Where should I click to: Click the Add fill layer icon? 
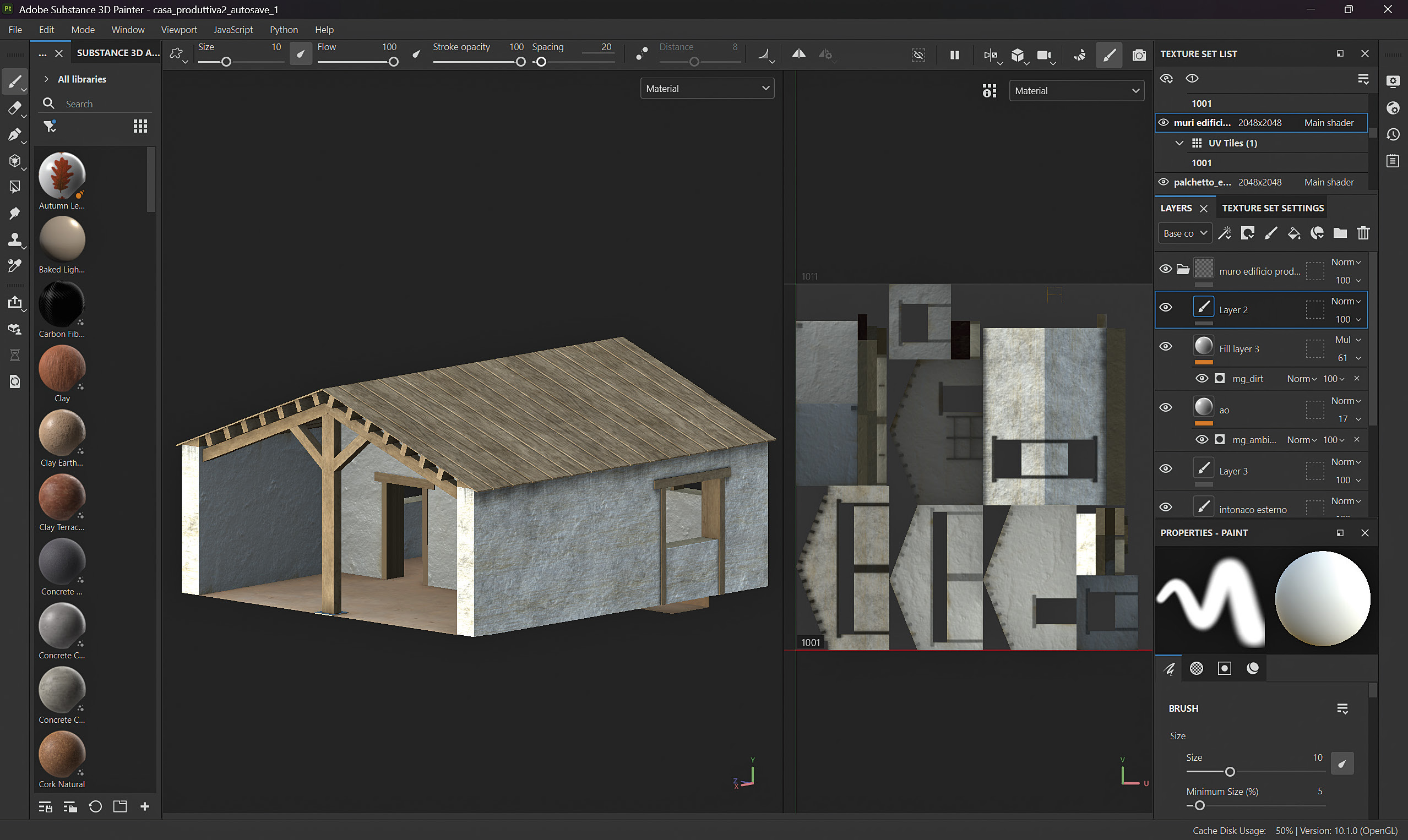click(x=1293, y=233)
